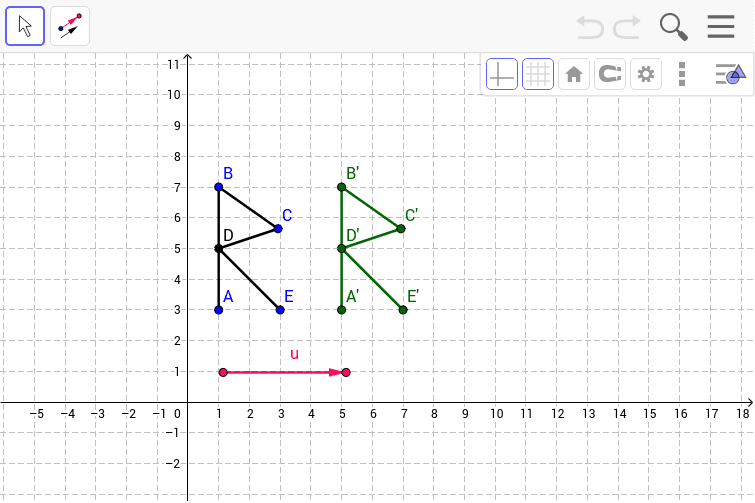Click label E' of translated figure
755x503 pixels.
[413, 296]
